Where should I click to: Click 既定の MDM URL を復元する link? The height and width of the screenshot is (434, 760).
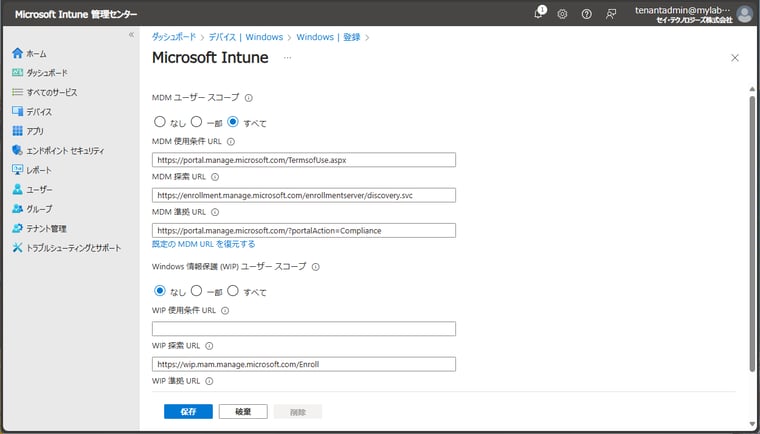click(x=204, y=244)
